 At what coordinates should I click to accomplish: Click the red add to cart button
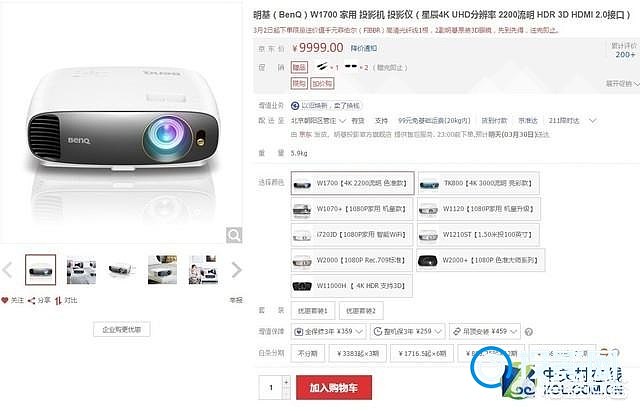coord(334,387)
